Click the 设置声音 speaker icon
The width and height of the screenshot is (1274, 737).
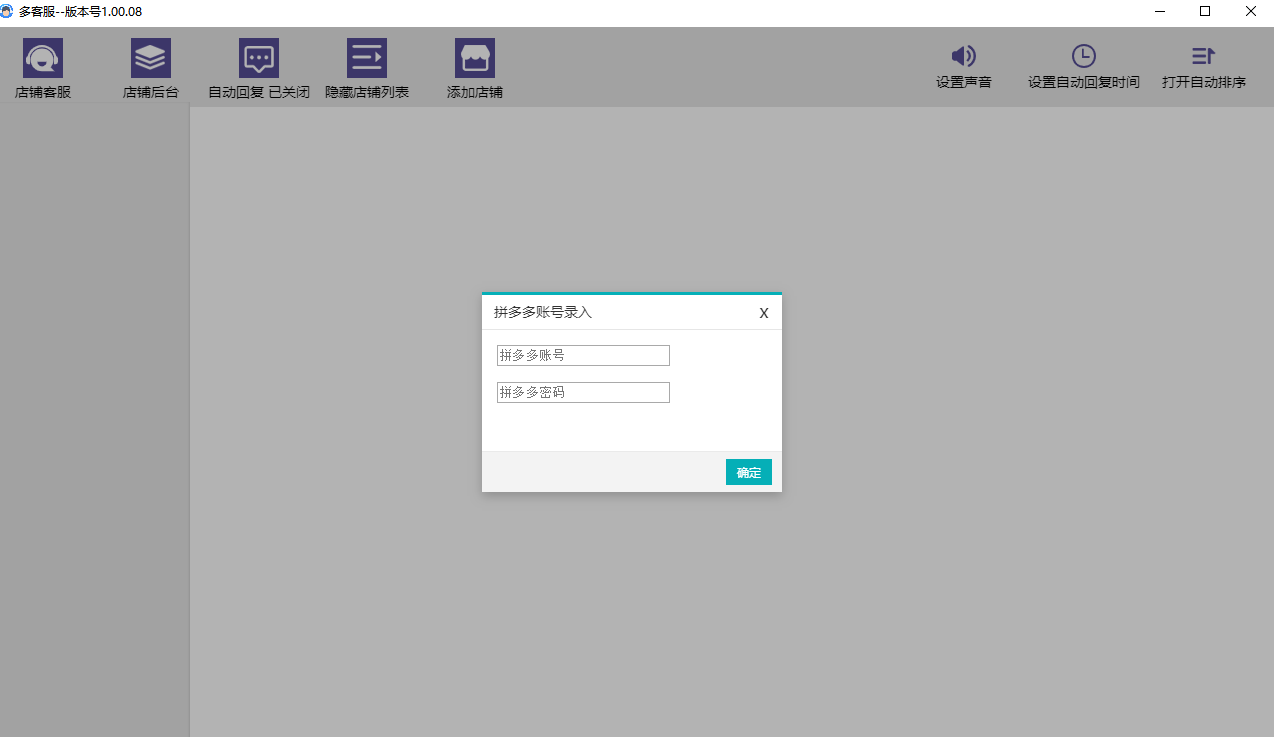(964, 56)
